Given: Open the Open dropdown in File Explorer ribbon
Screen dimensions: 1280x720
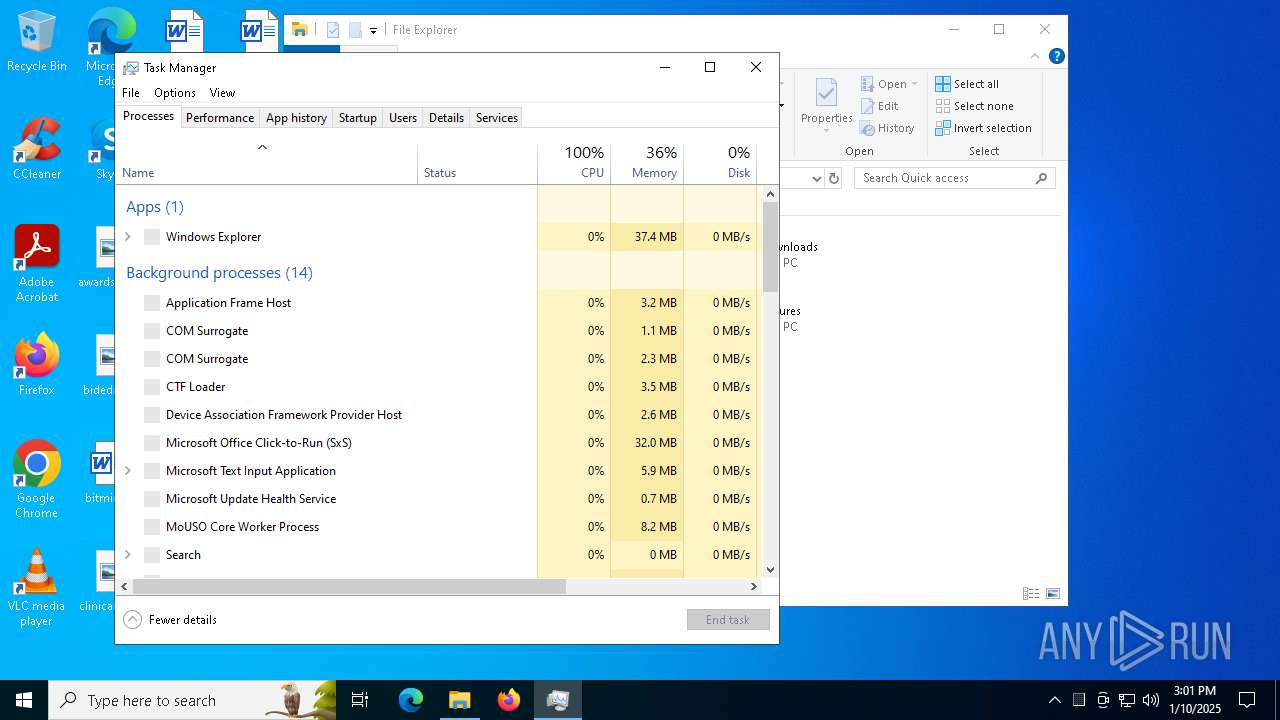Looking at the screenshot, I should (x=889, y=84).
